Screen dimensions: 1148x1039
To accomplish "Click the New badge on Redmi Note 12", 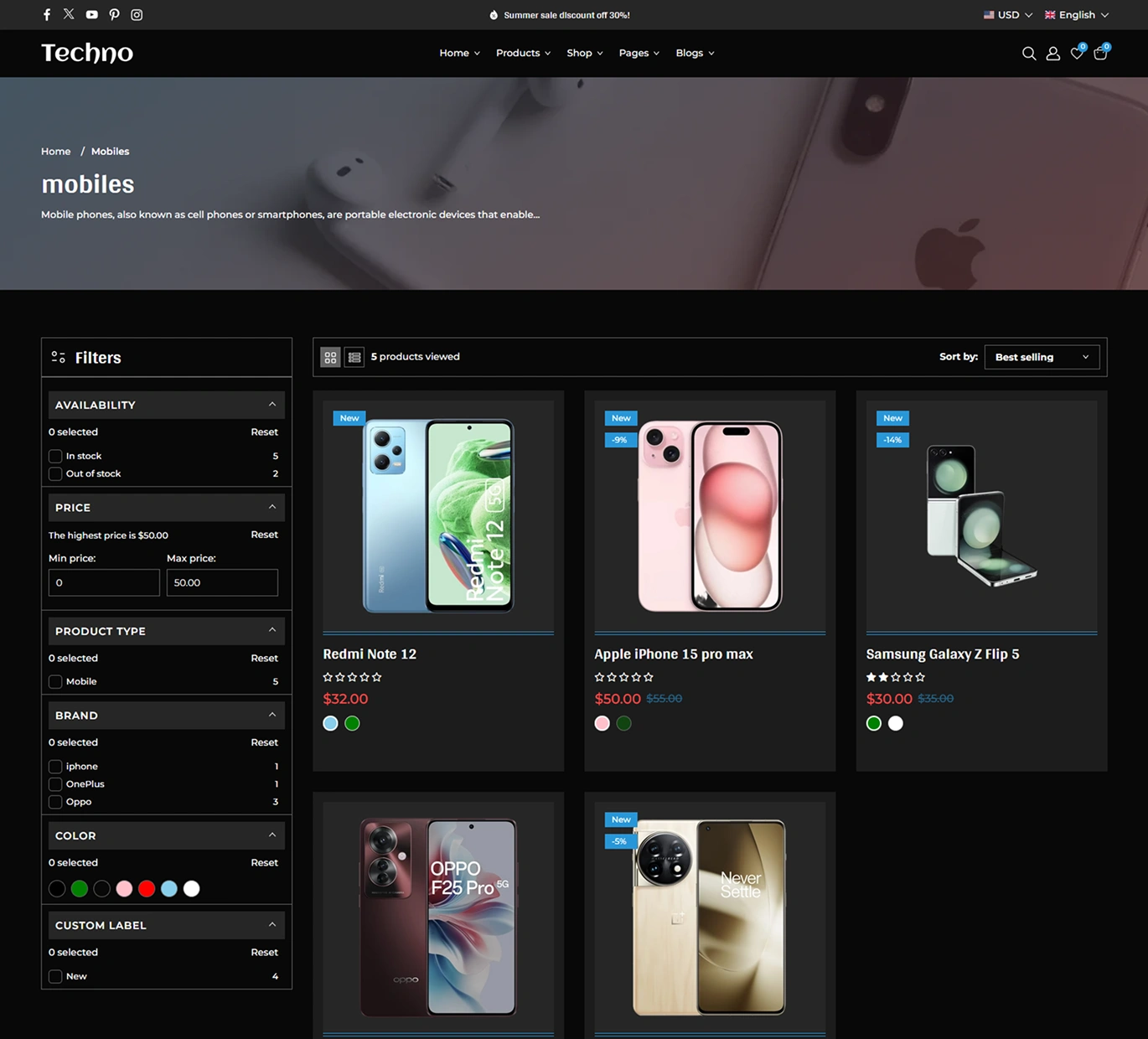I will tap(349, 418).
